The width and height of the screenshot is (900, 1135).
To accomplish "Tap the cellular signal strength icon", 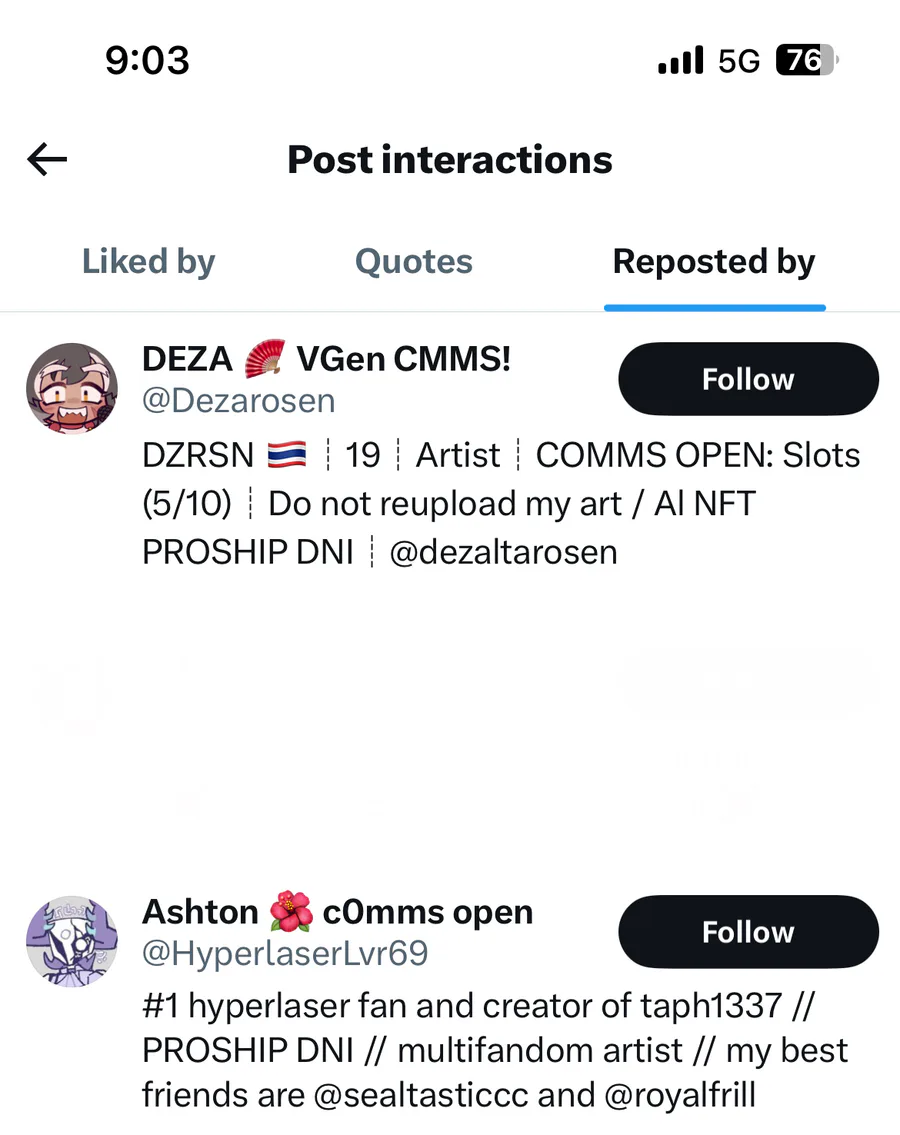I will 681,60.
